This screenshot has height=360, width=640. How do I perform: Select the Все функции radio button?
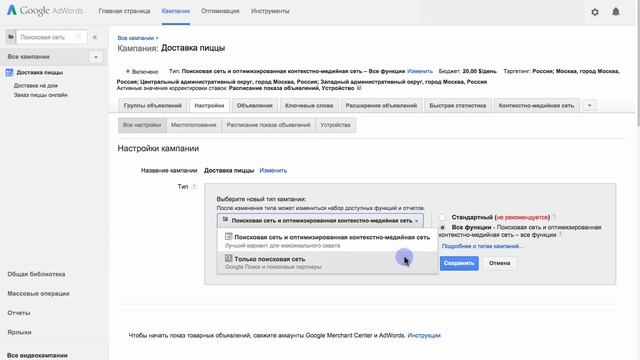tap(442, 227)
